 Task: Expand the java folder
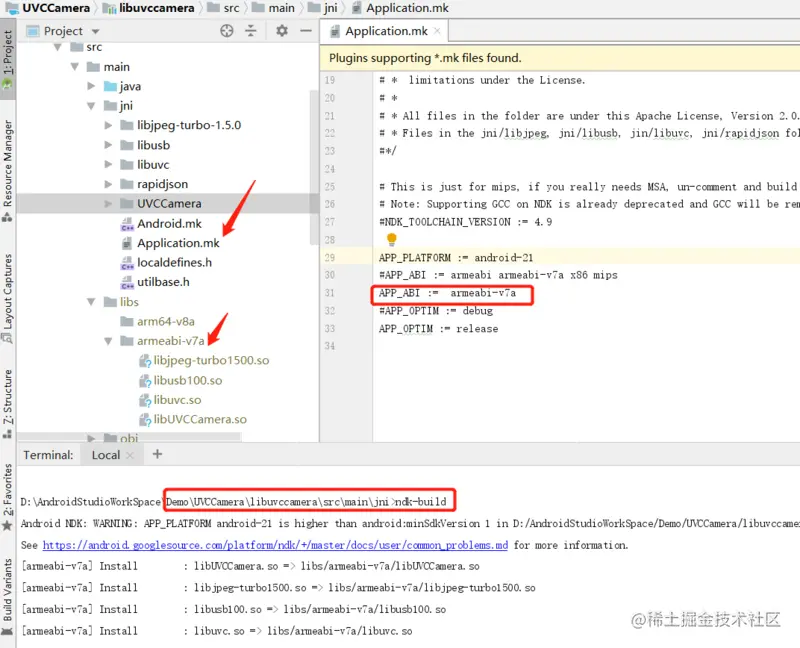(91, 86)
